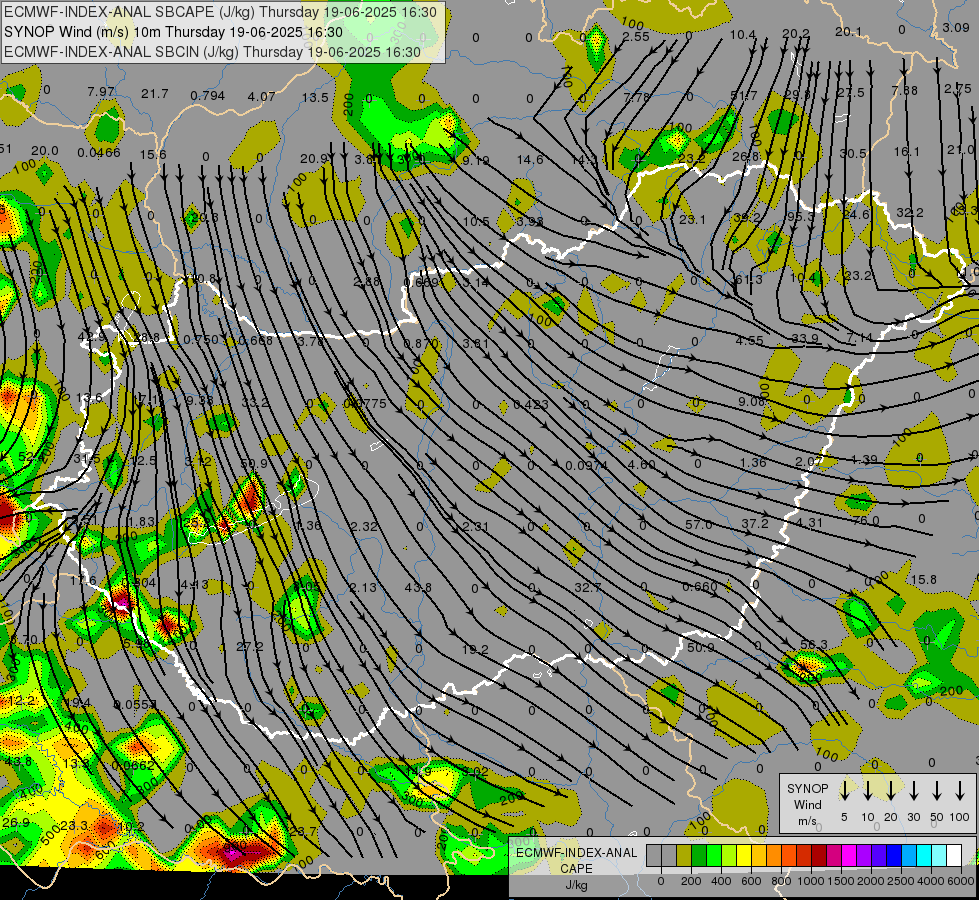Click the 2000 tick label on the CAPE colorbar
This screenshot has height=900, width=979.
pos(871,881)
